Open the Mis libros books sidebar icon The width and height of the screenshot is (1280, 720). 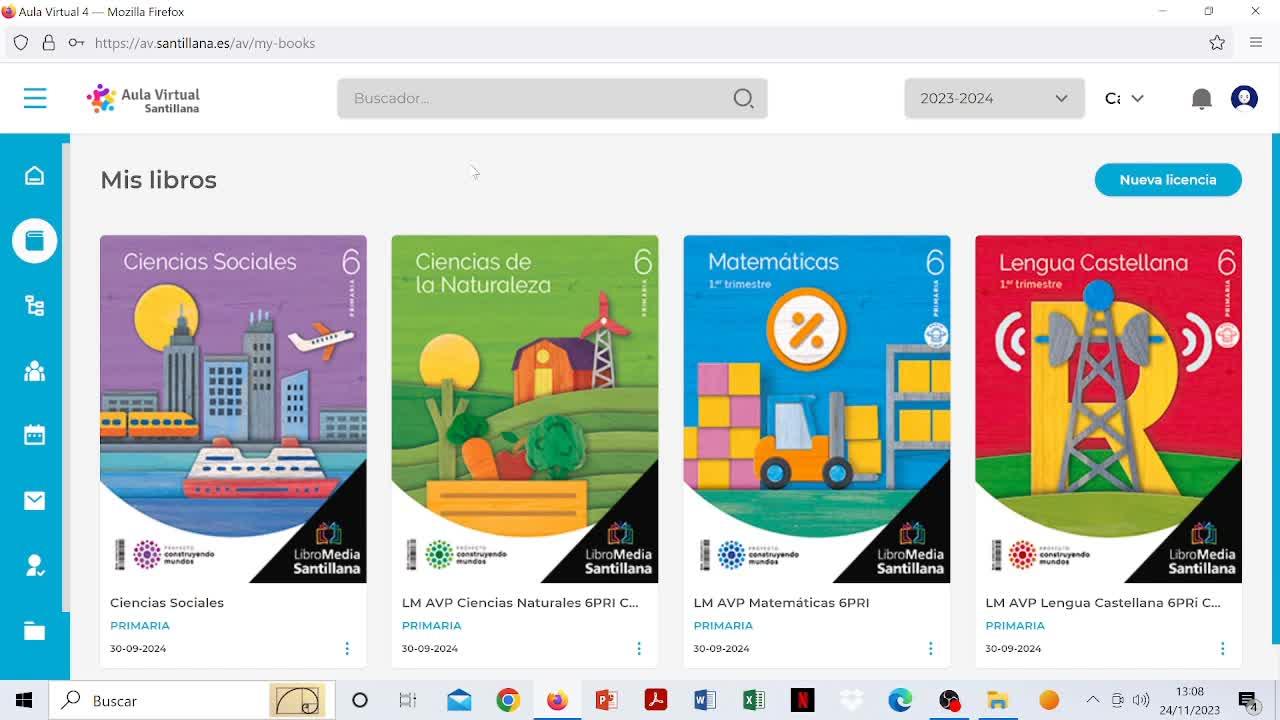tap(35, 241)
